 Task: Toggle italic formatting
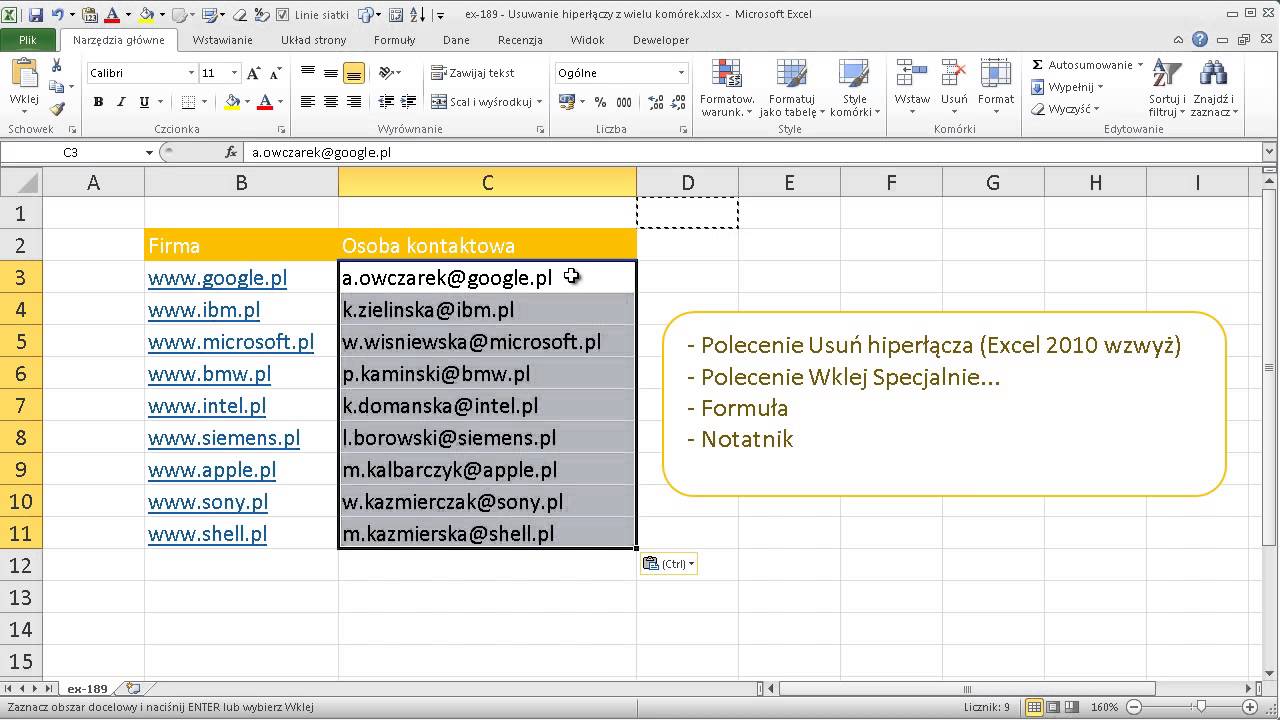tap(121, 102)
